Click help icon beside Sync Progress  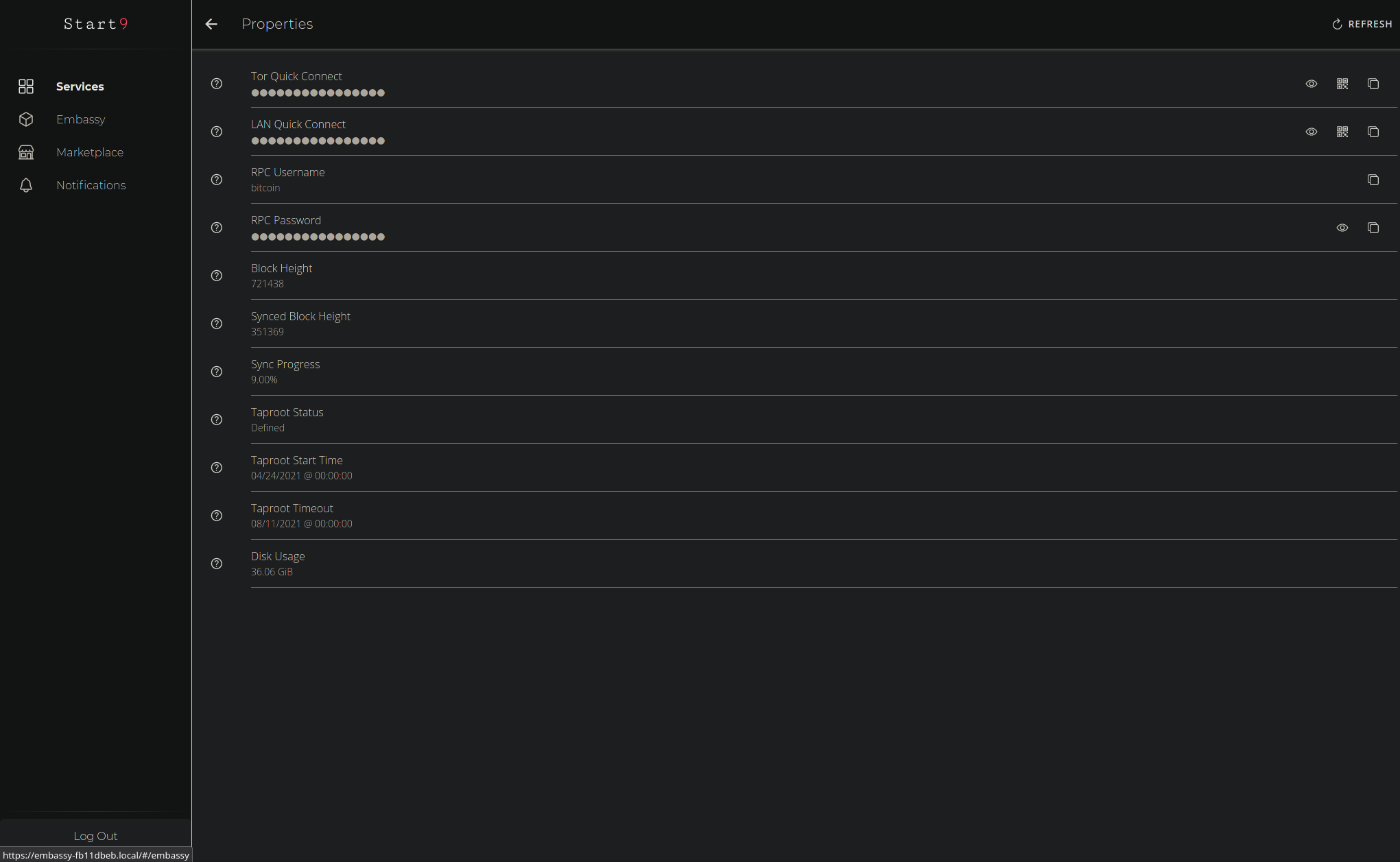[x=217, y=372]
